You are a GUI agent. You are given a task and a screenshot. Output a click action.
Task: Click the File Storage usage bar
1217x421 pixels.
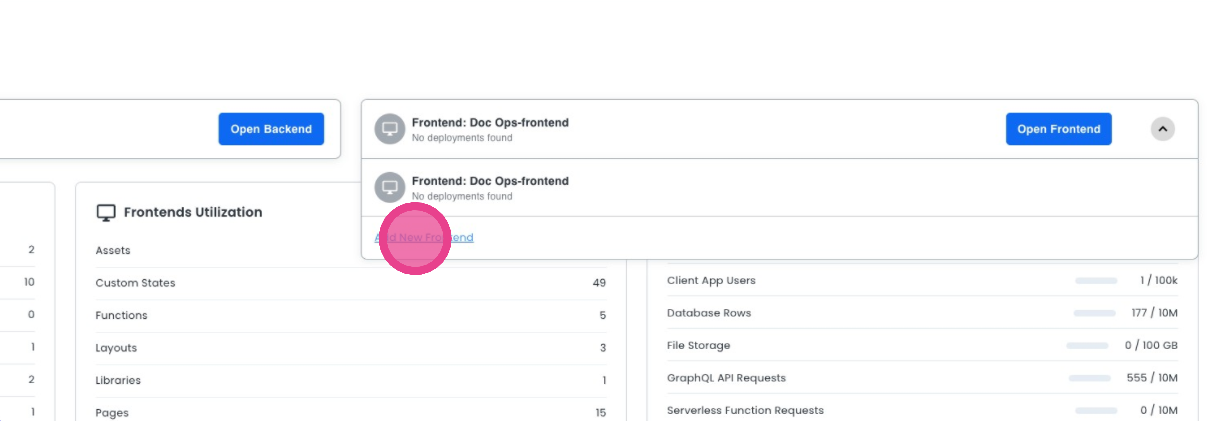point(1087,346)
